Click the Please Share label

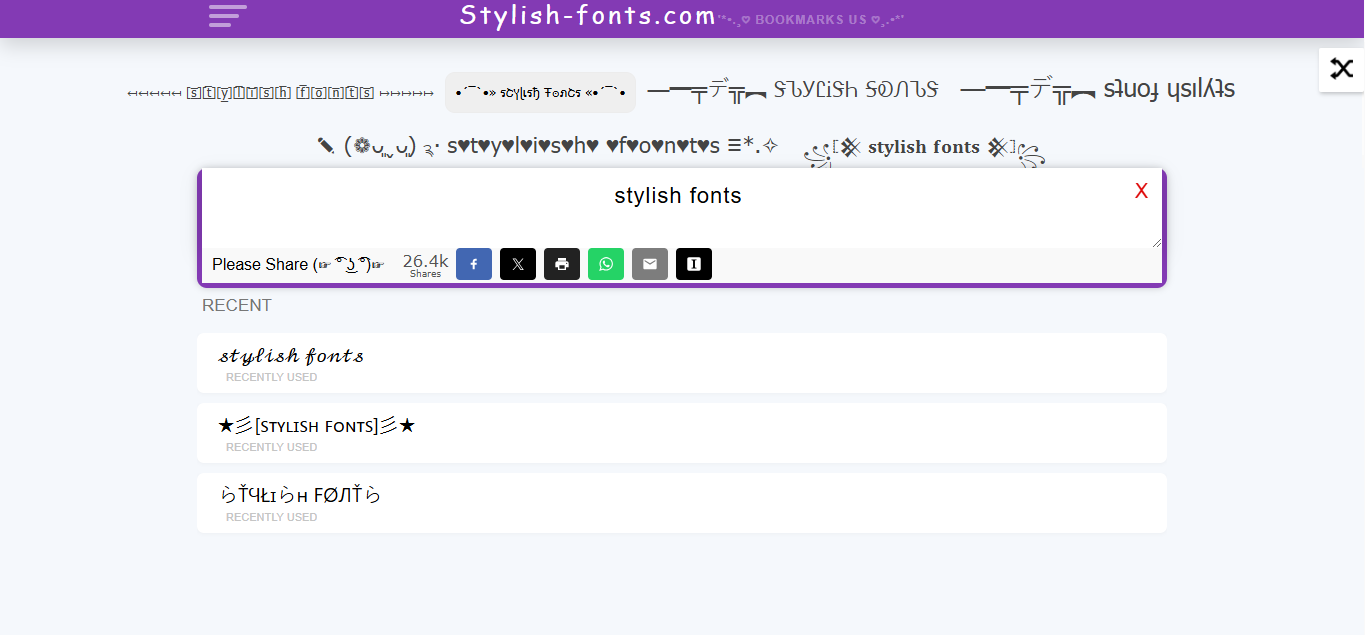click(x=298, y=264)
